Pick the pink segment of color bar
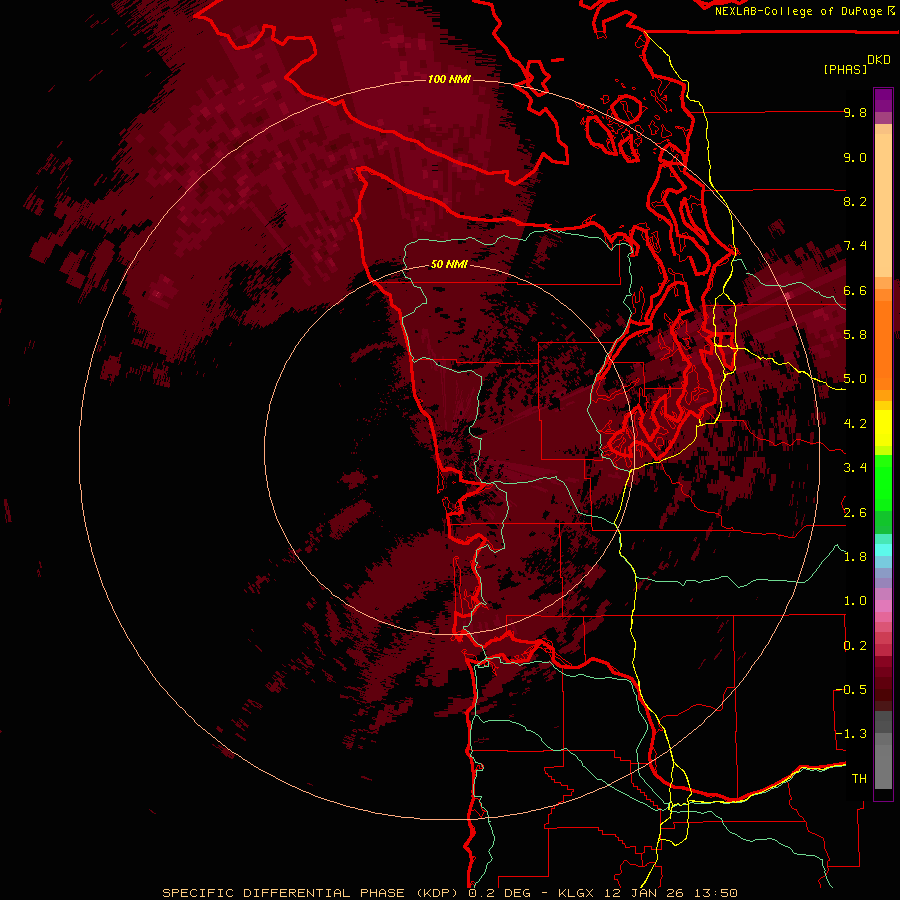 883,606
